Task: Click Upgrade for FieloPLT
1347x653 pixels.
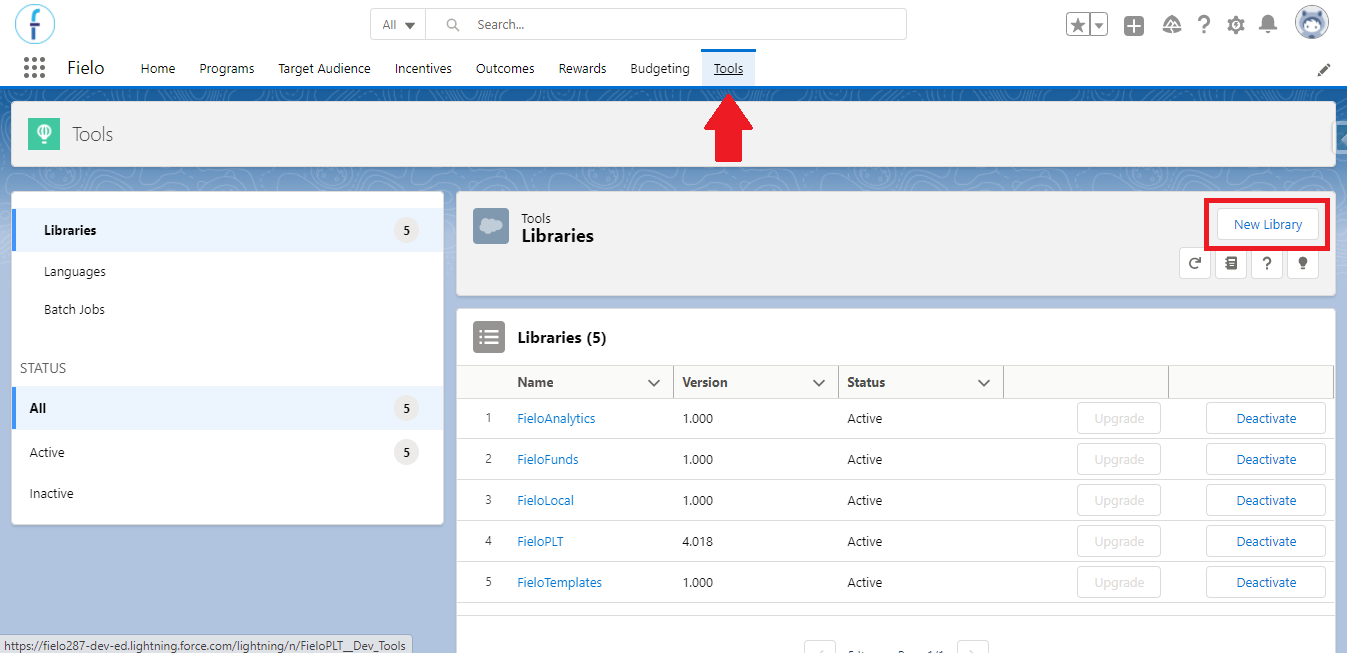Action: (1119, 541)
